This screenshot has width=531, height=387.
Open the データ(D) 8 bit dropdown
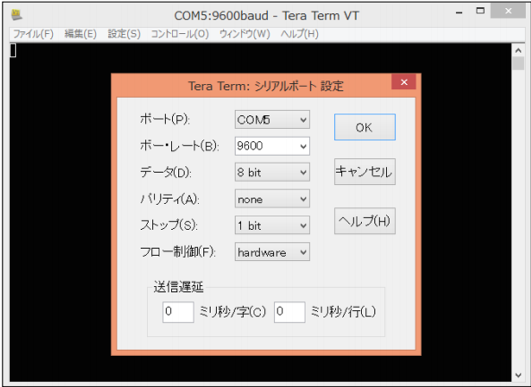coord(272,172)
